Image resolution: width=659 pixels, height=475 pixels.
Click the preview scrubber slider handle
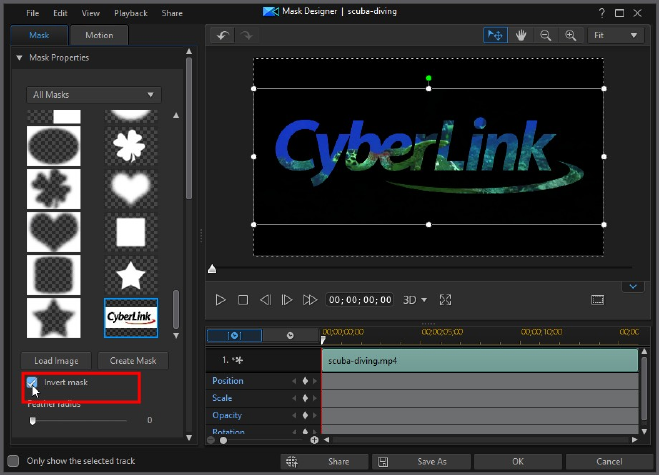[212, 269]
